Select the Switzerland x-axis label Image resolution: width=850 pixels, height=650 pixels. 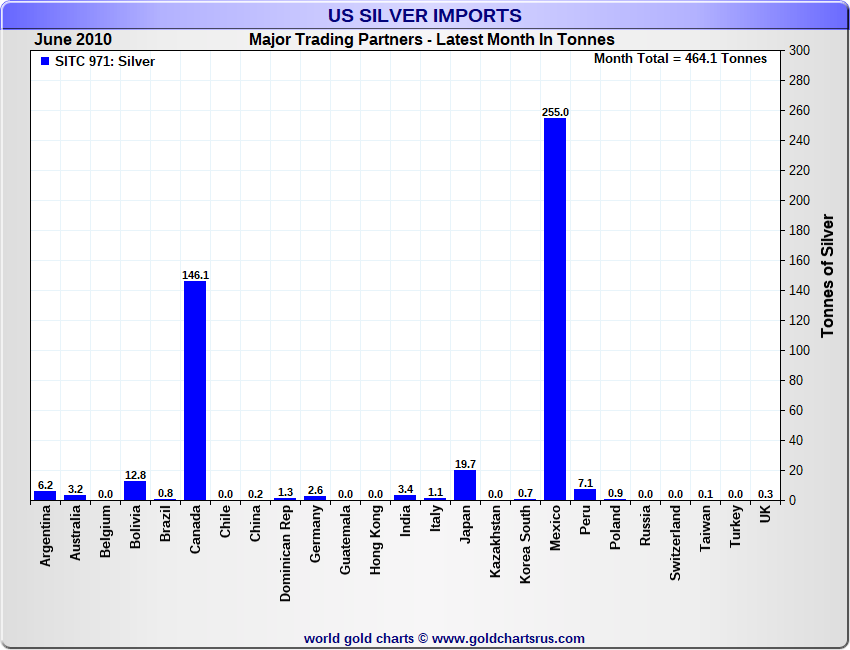click(676, 546)
